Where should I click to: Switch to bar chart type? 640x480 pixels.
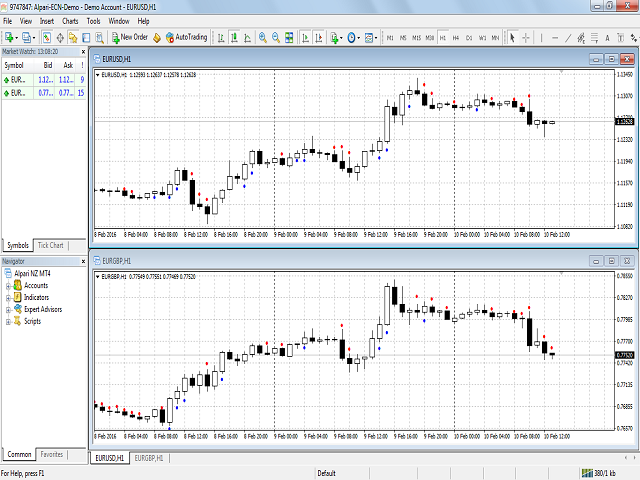[x=221, y=38]
